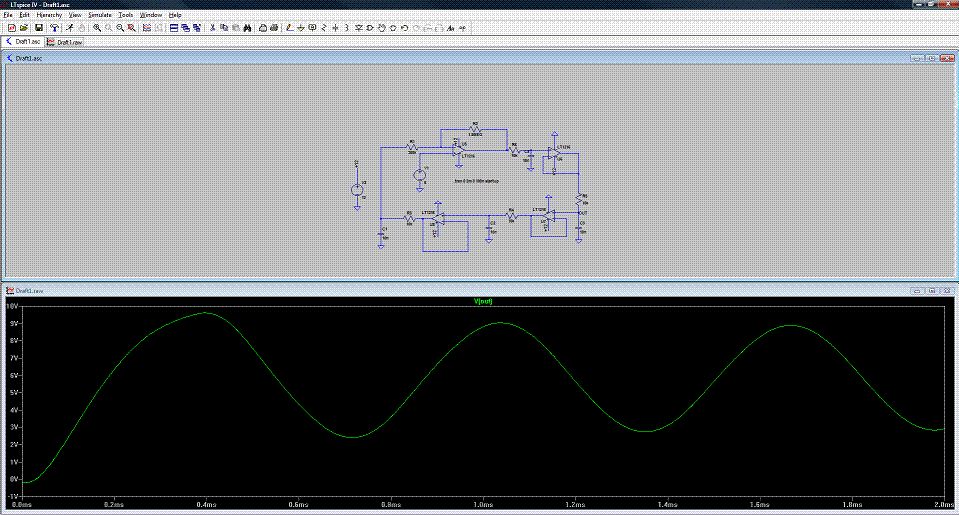
Task: Click the Cut scissors tool icon
Action: 212,28
